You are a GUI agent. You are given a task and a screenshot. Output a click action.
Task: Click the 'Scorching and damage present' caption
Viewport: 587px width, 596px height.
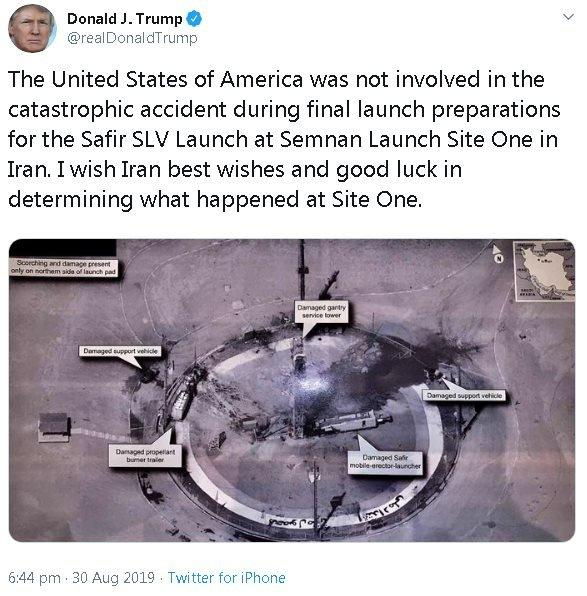click(x=63, y=268)
